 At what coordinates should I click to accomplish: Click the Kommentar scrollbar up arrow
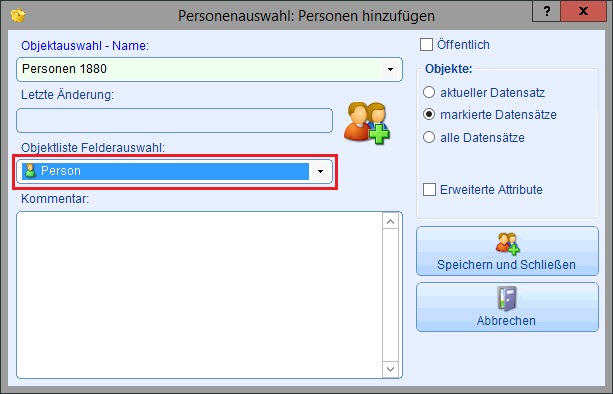(390, 222)
